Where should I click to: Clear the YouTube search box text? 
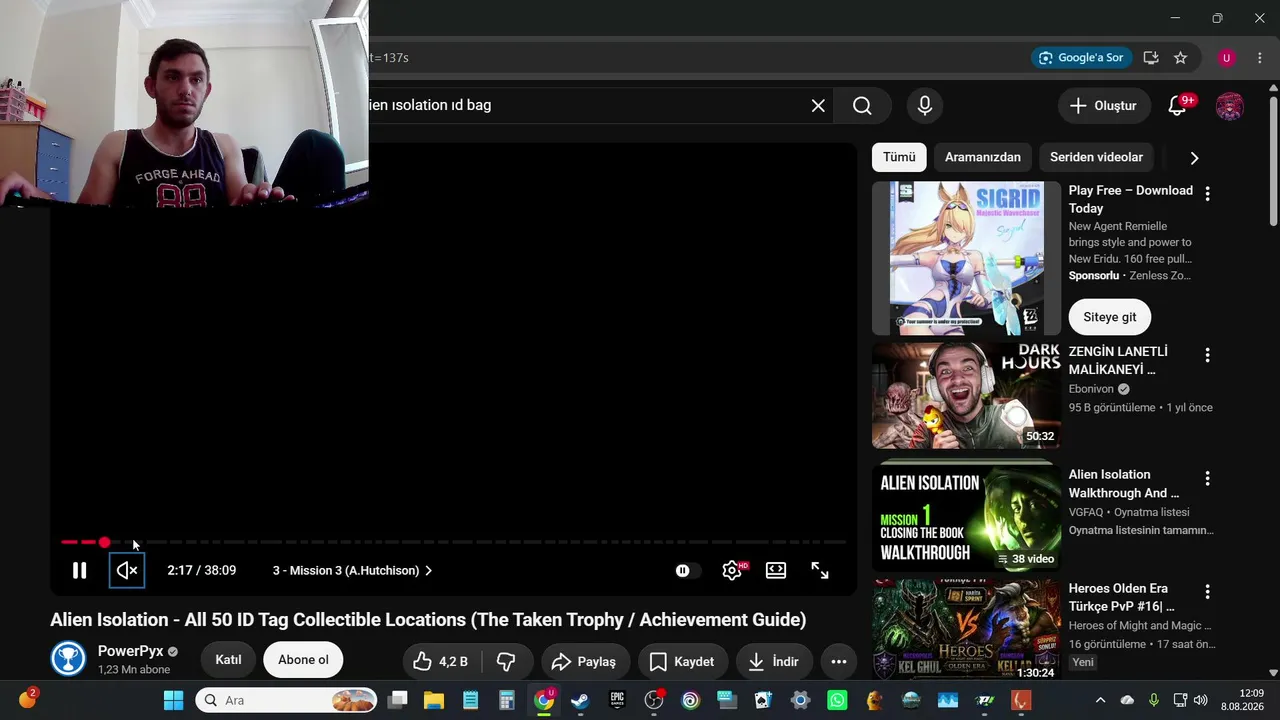coord(818,106)
